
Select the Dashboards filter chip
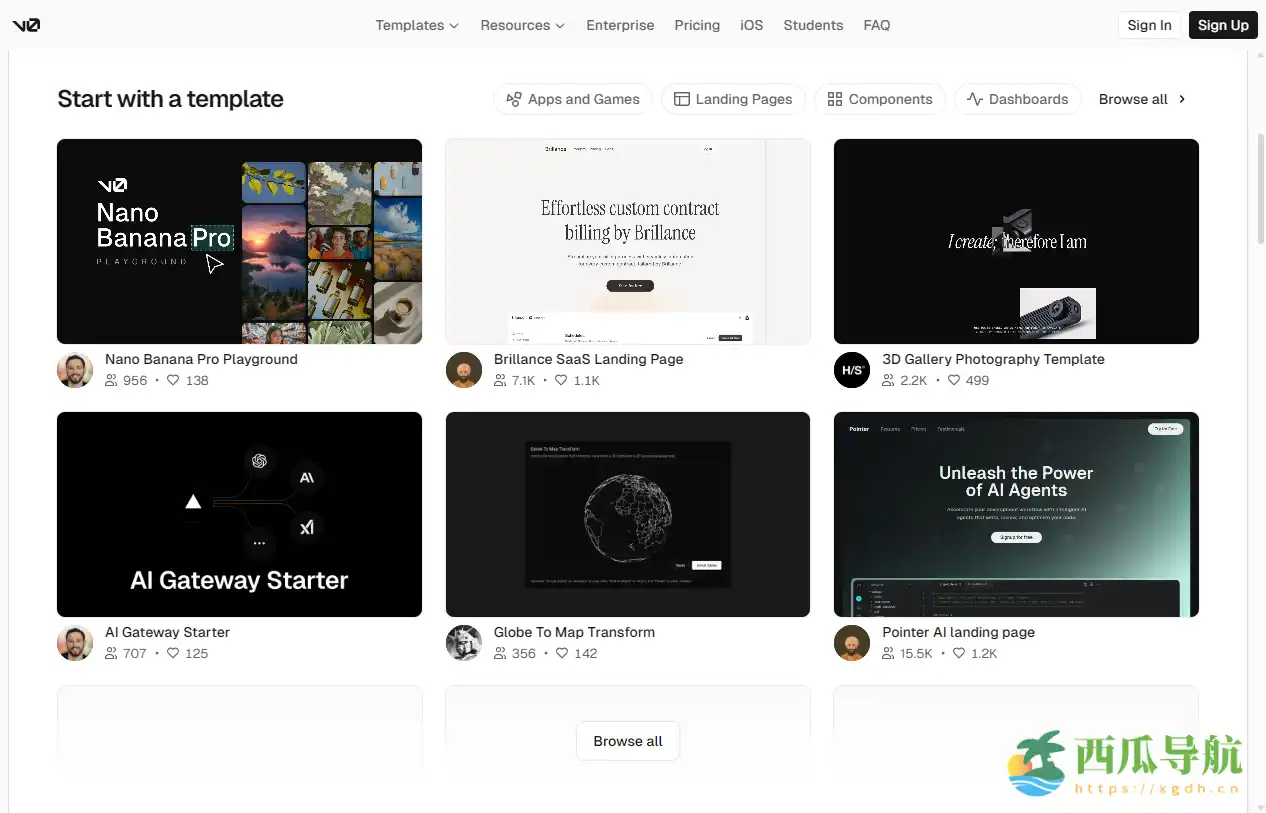click(x=1017, y=99)
